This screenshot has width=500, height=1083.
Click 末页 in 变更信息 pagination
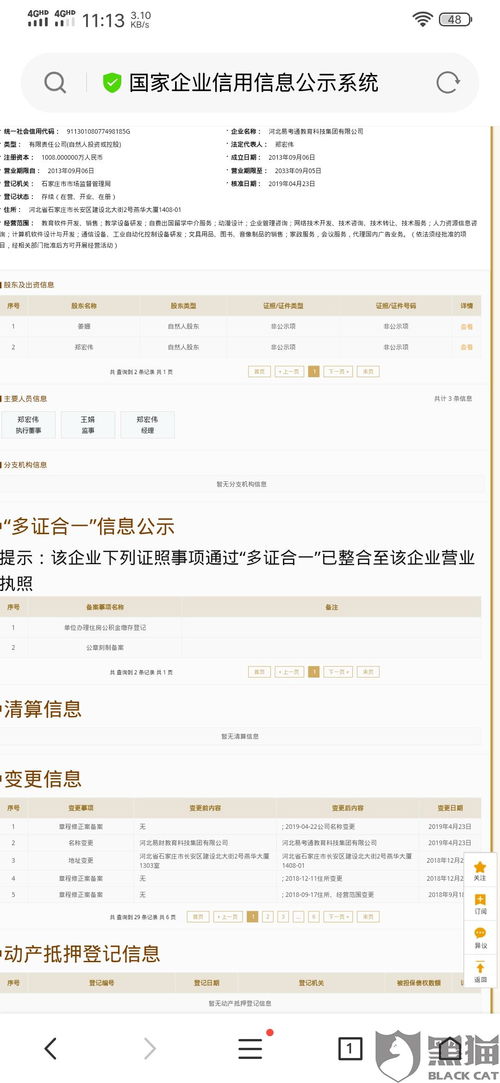(x=368, y=917)
